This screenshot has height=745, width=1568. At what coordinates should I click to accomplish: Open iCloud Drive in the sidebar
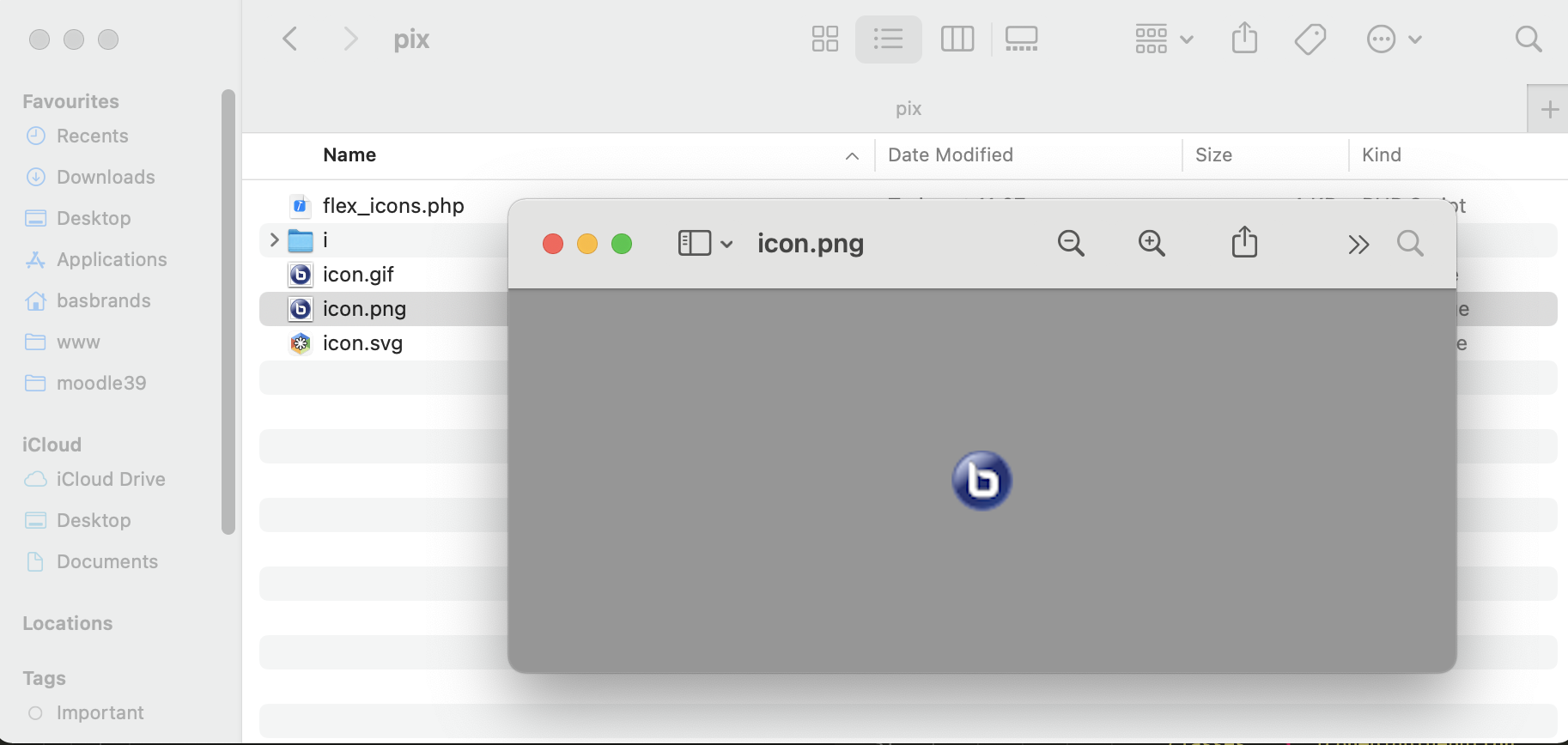(111, 479)
